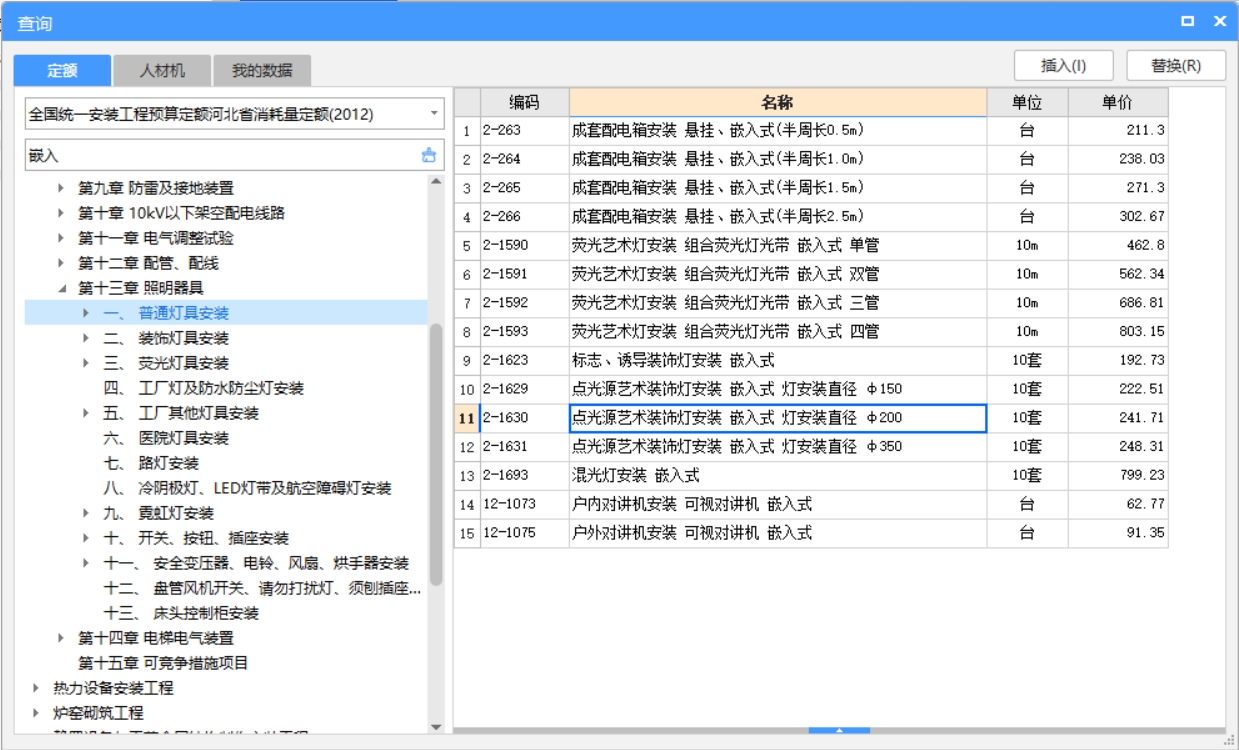Select 荧光艺术灯安装 嵌入式 三管 row
1239x750 pixels.
coord(811,303)
